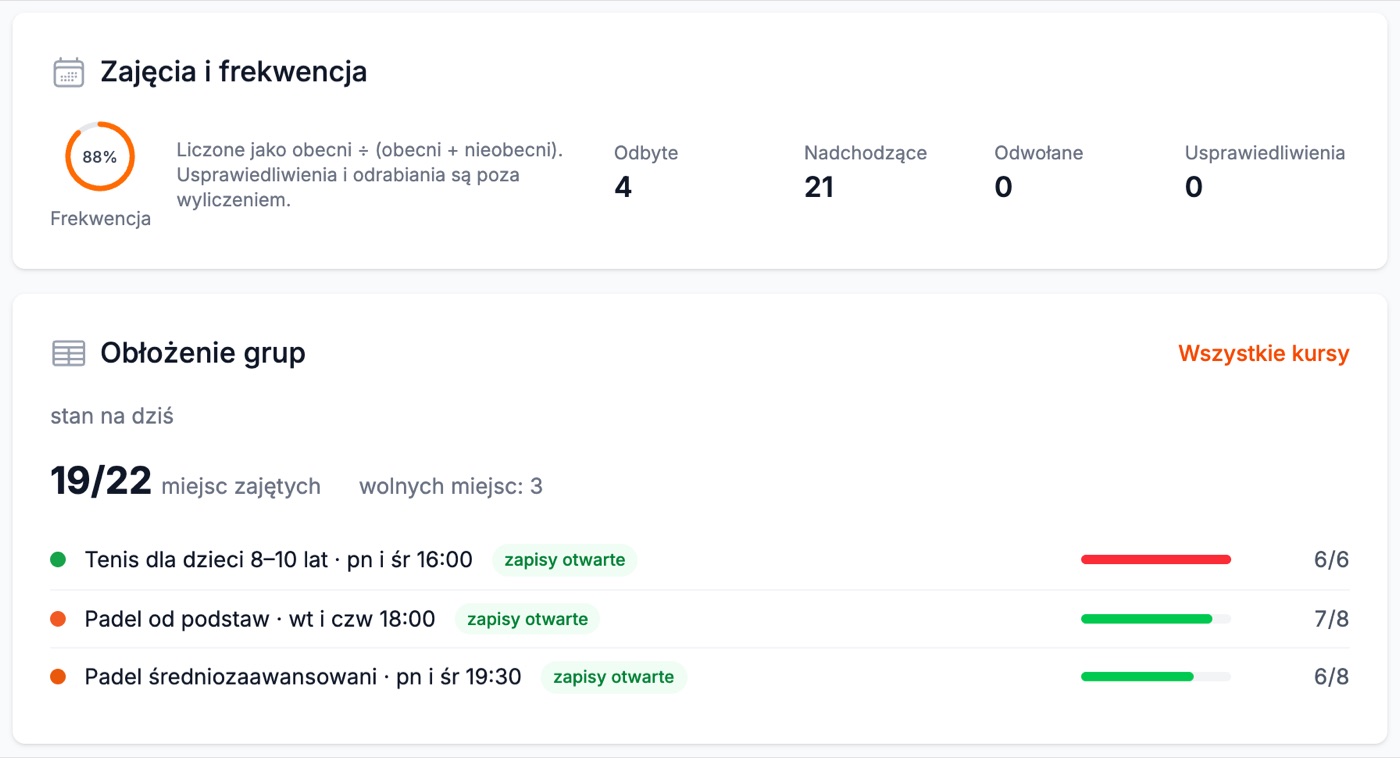This screenshot has width=1400, height=758.
Task: Click the Liczone jako obecni explanation text
Action: 370,175
